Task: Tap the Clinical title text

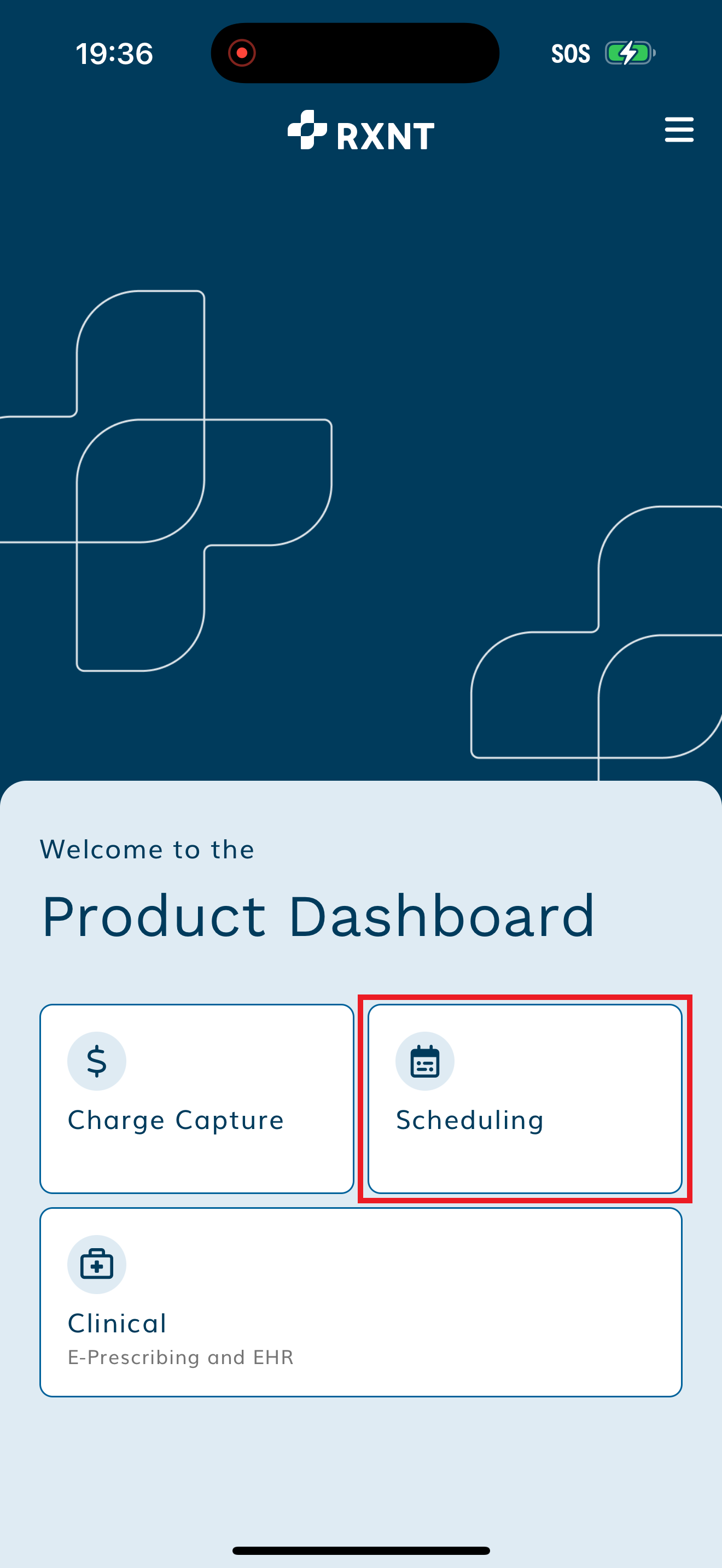Action: pyautogui.click(x=117, y=1324)
